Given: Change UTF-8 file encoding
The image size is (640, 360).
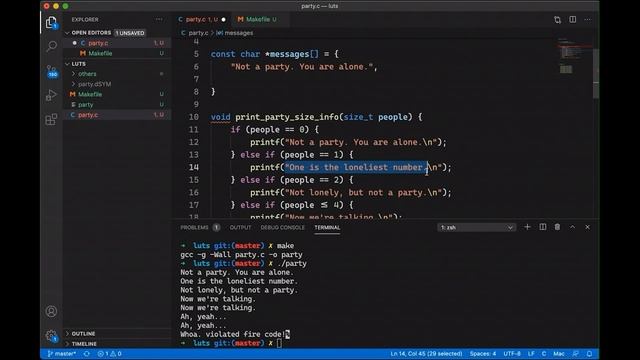Looking at the screenshot, I should [512, 354].
